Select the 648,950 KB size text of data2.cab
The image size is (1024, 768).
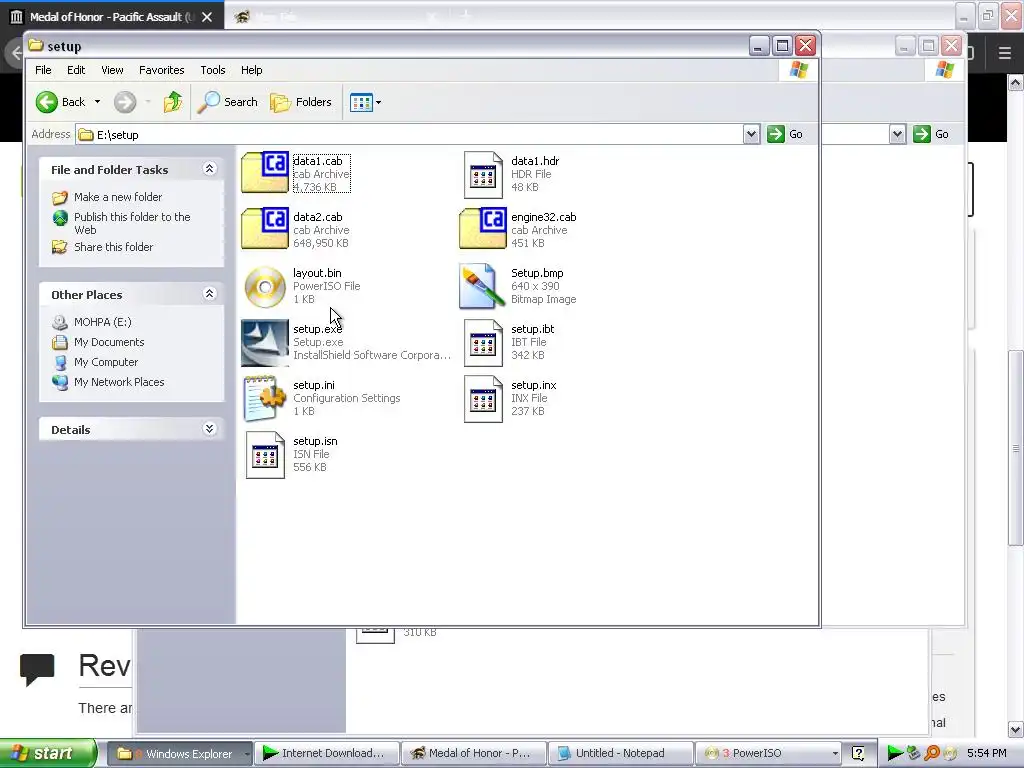(x=321, y=243)
